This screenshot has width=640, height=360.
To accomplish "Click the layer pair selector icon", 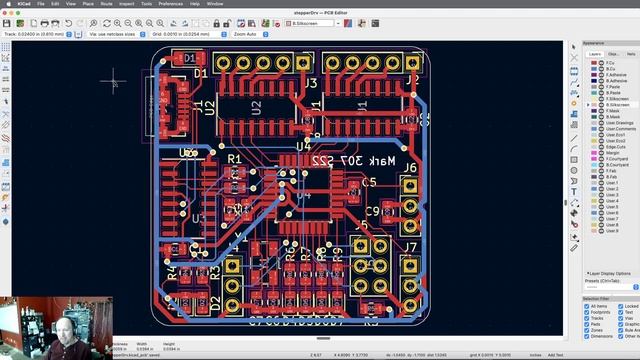I will [x=348, y=24].
